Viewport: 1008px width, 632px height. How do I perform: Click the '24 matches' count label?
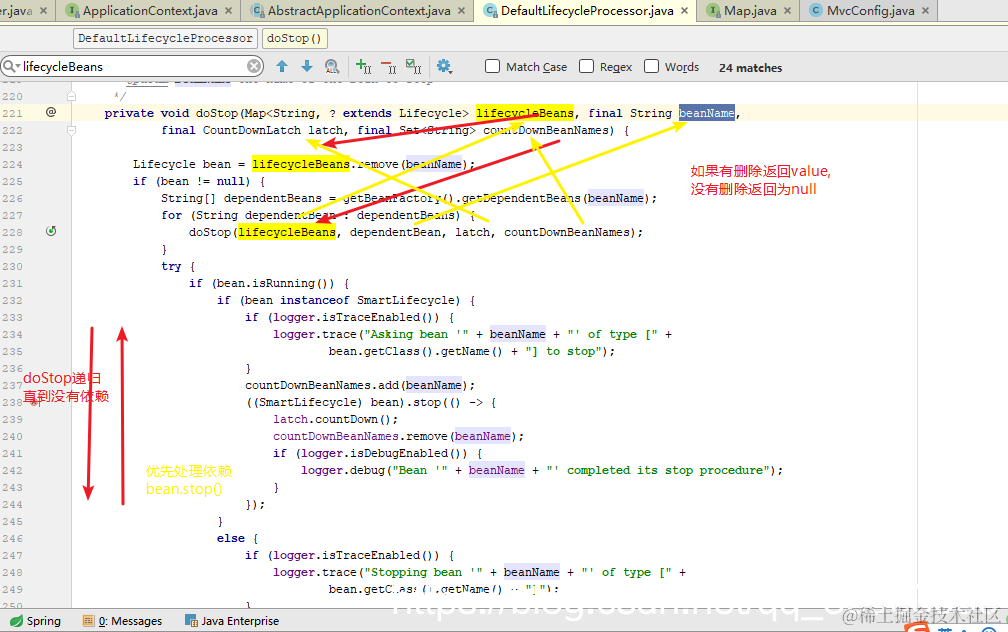[750, 68]
